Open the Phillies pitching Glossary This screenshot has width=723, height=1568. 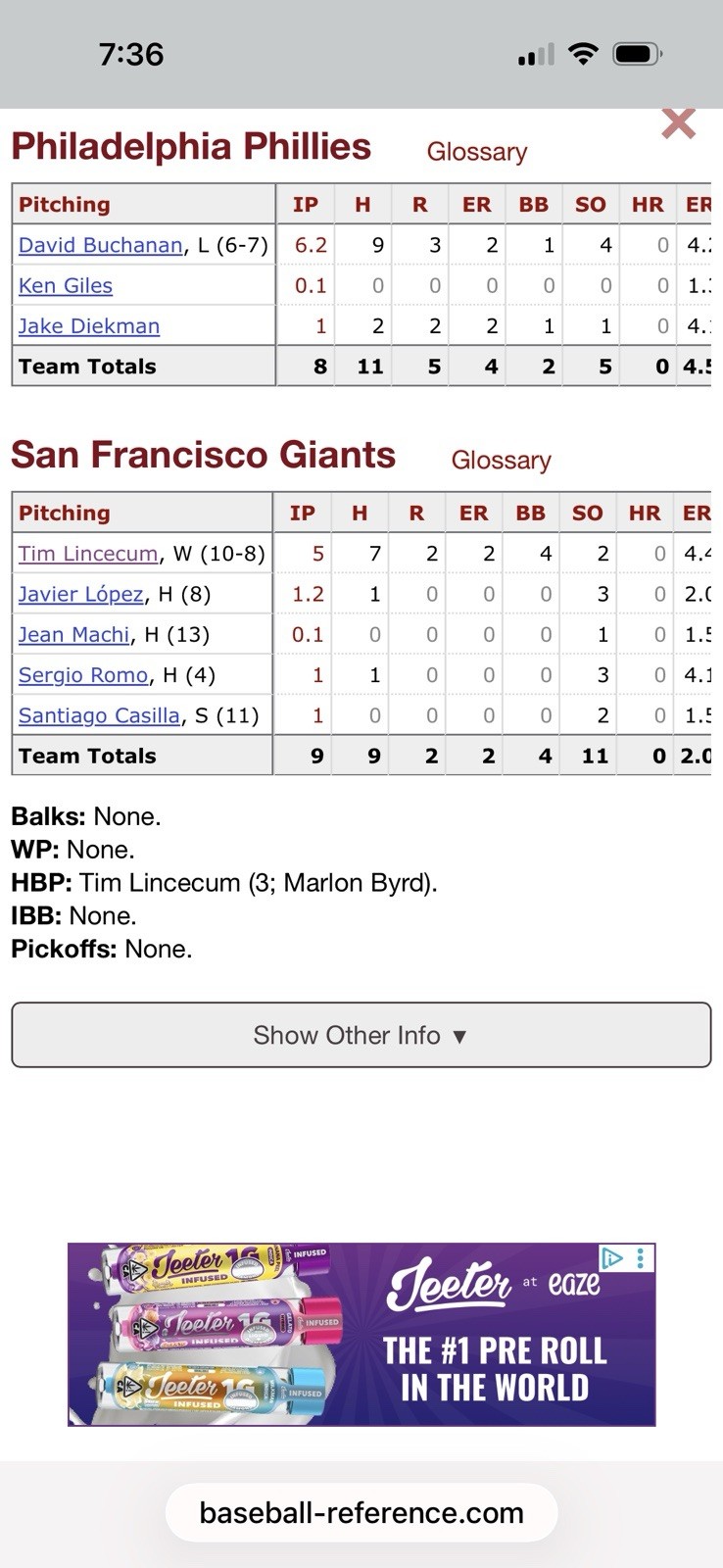(x=476, y=152)
